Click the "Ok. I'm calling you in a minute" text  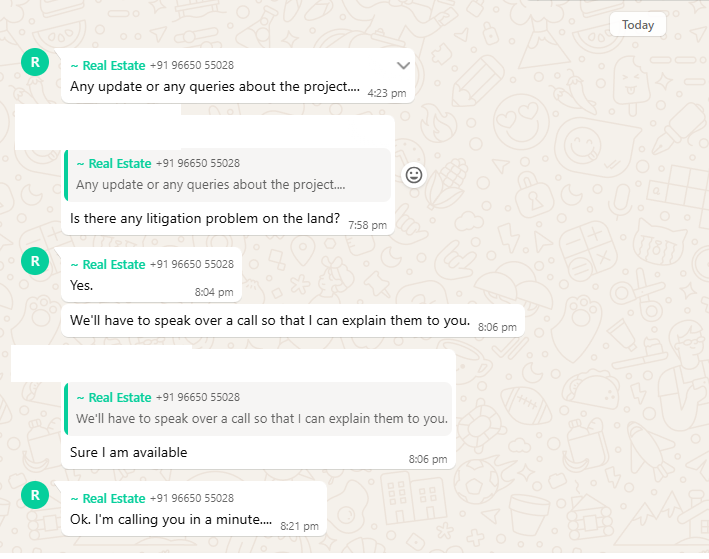tap(171, 519)
